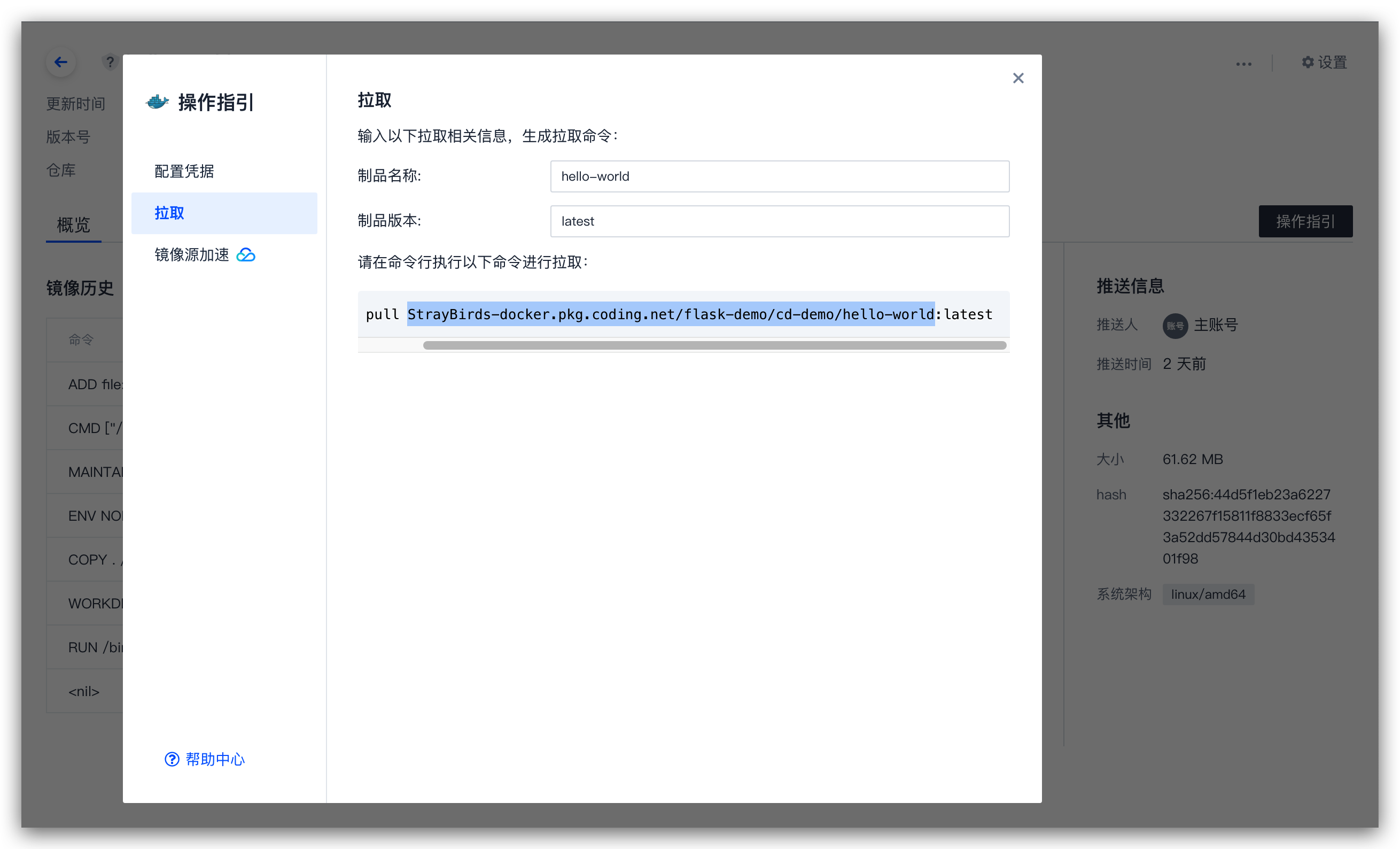Click the 帮助中心 question mark icon
The width and height of the screenshot is (1400, 849).
tap(172, 759)
